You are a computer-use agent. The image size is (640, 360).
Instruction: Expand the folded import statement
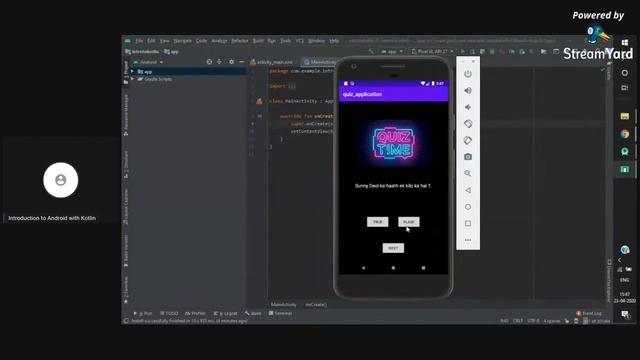pos(292,86)
